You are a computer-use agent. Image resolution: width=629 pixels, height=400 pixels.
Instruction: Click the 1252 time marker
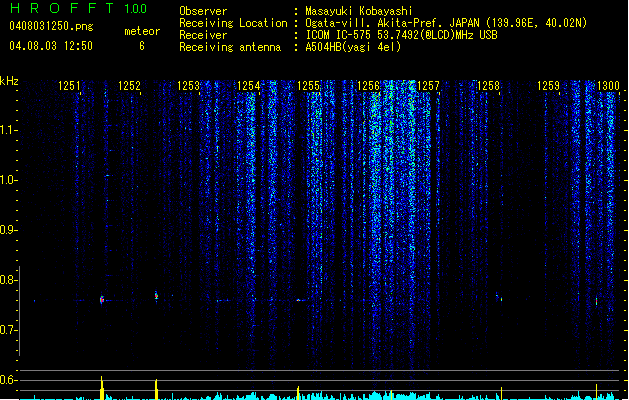pos(129,85)
